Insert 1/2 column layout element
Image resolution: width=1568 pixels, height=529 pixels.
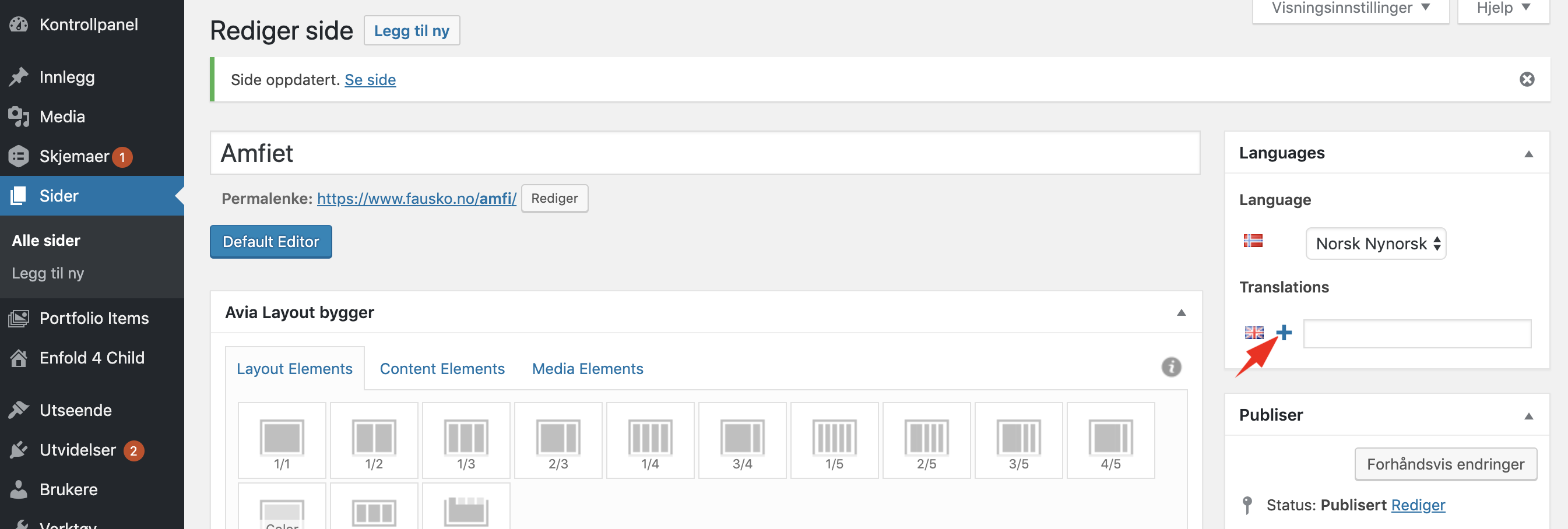pos(374,441)
